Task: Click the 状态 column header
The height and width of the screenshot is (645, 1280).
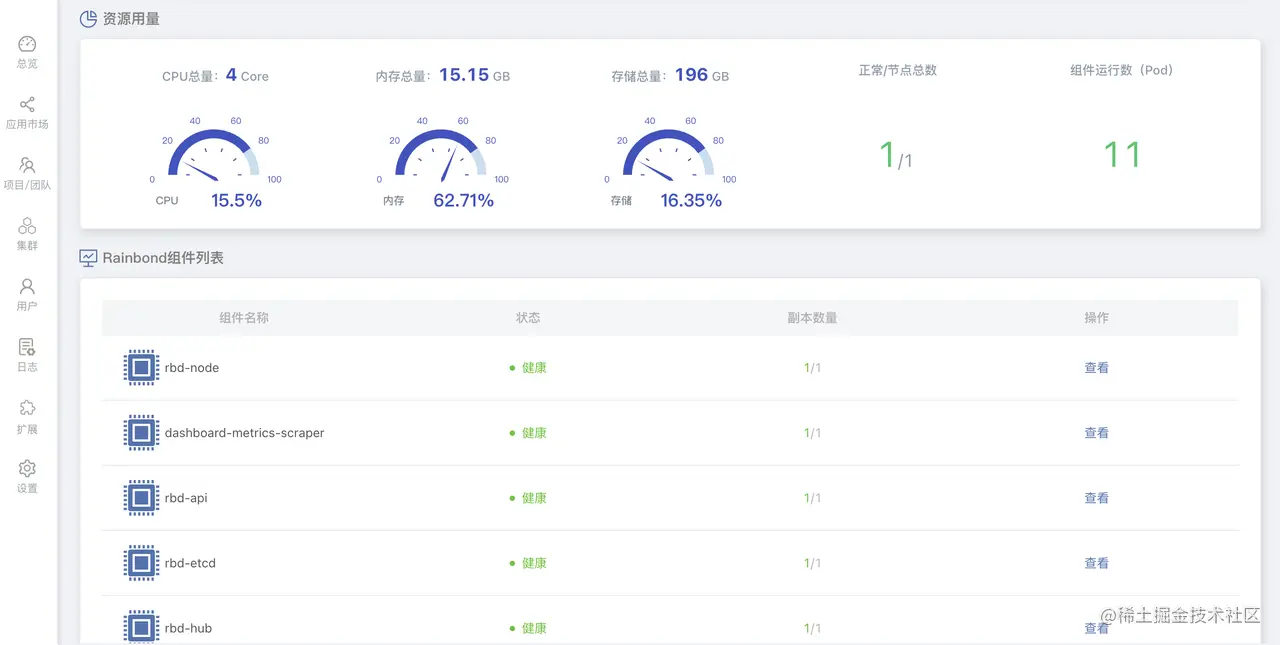Action: (528, 318)
